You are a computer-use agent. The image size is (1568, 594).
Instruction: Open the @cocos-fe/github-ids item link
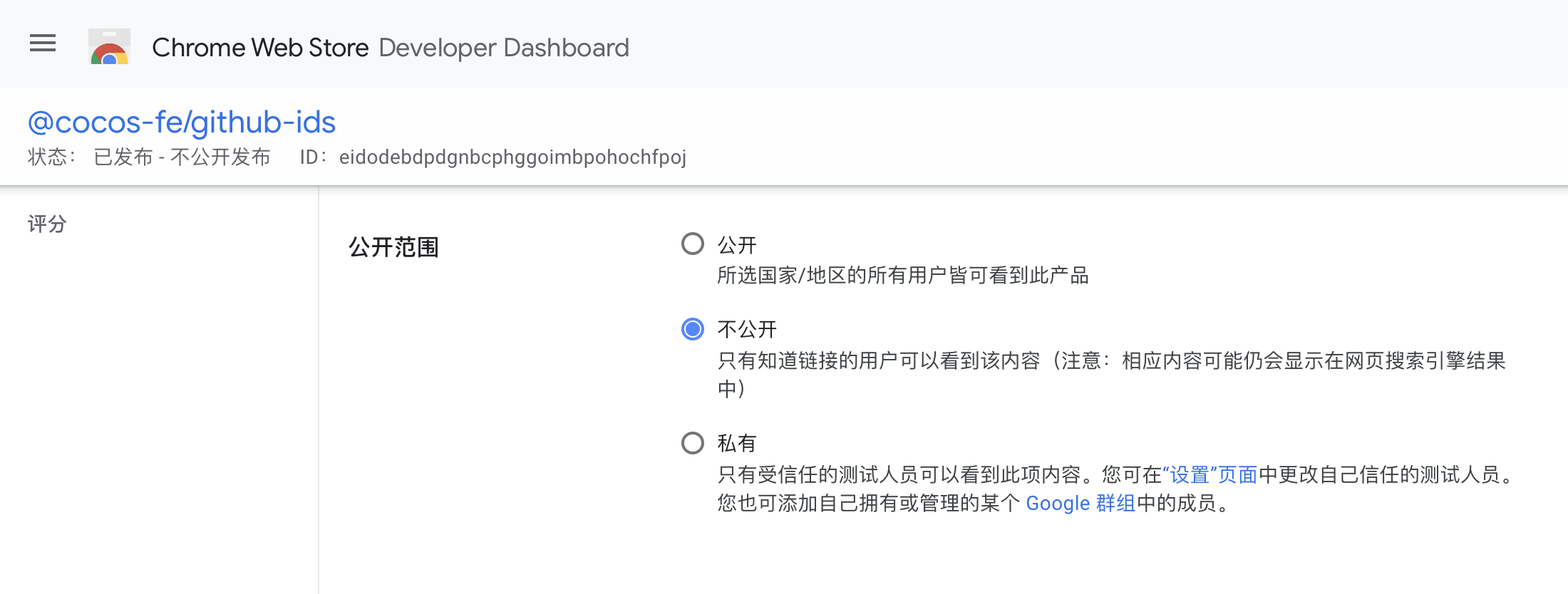pyautogui.click(x=182, y=123)
